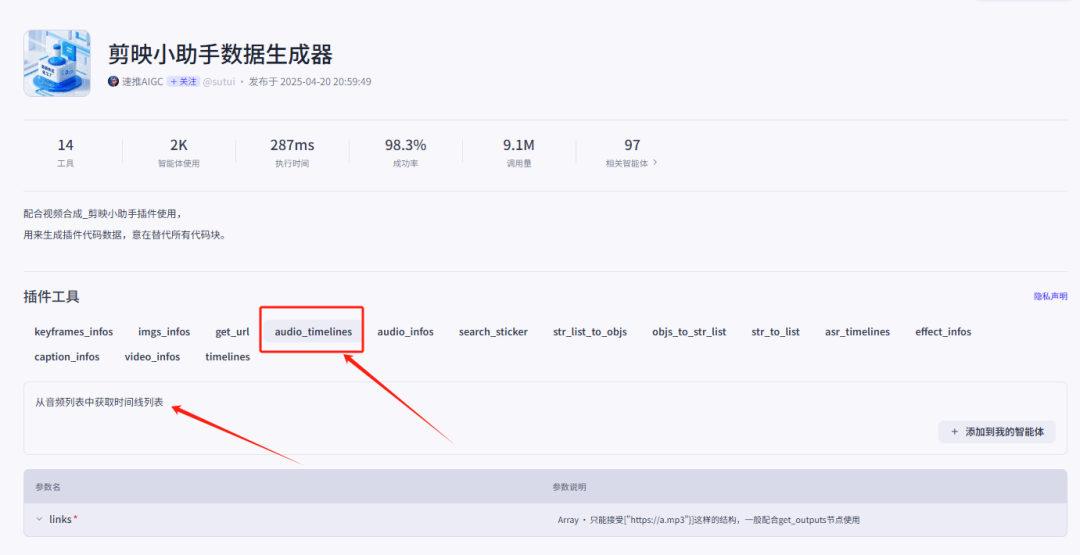The height and width of the screenshot is (555, 1080).
Task: Click the publish date 2025-04-20 20:59:49
Action: pos(326,81)
